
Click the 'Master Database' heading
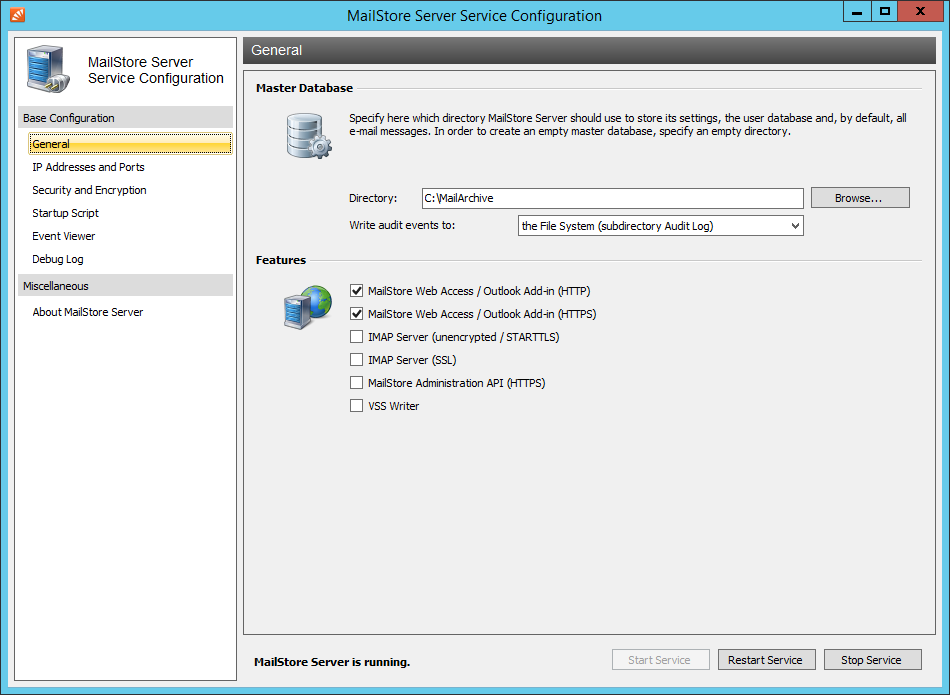pyautogui.click(x=304, y=88)
